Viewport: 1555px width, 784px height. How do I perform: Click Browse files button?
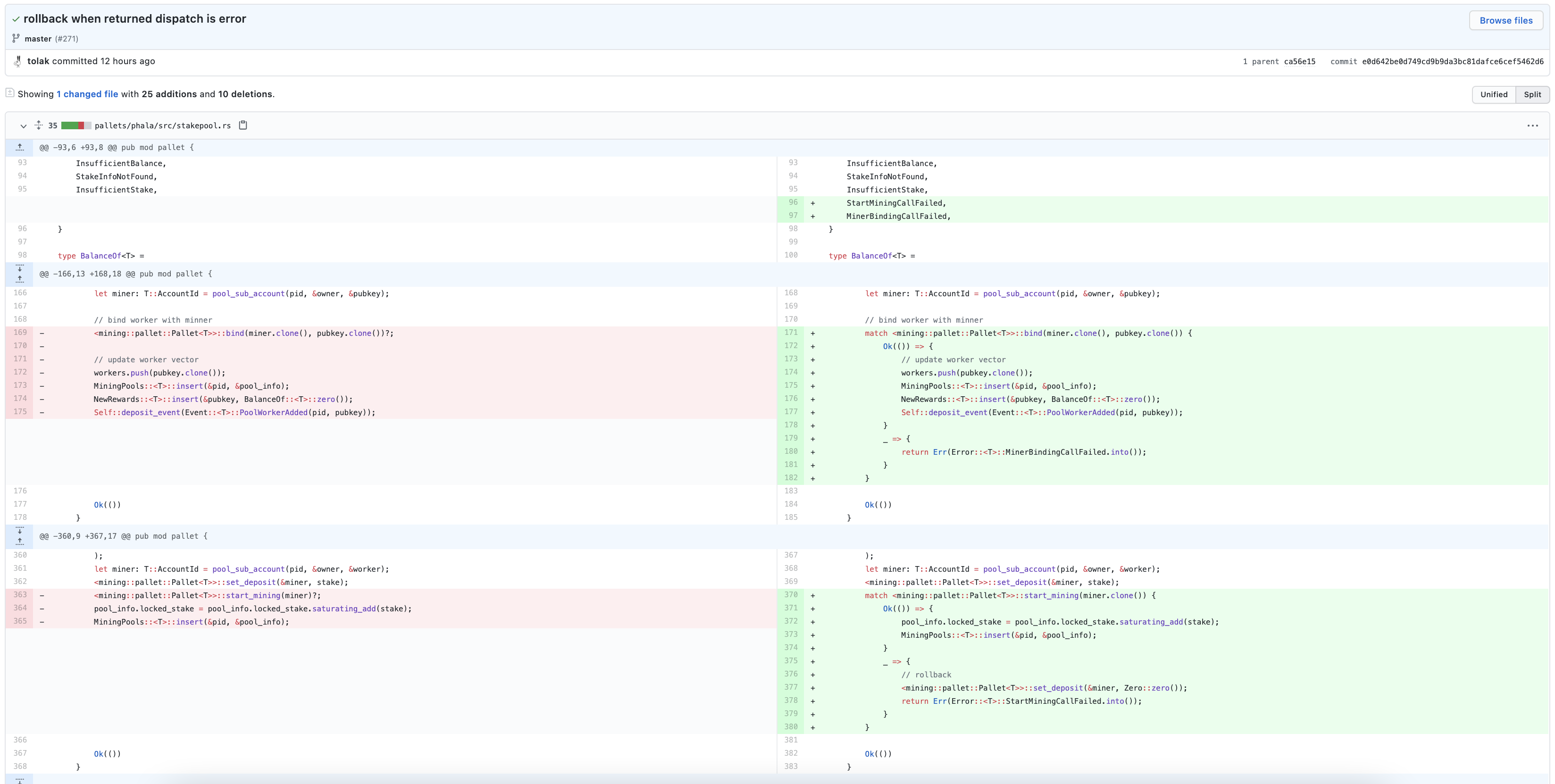click(1505, 21)
